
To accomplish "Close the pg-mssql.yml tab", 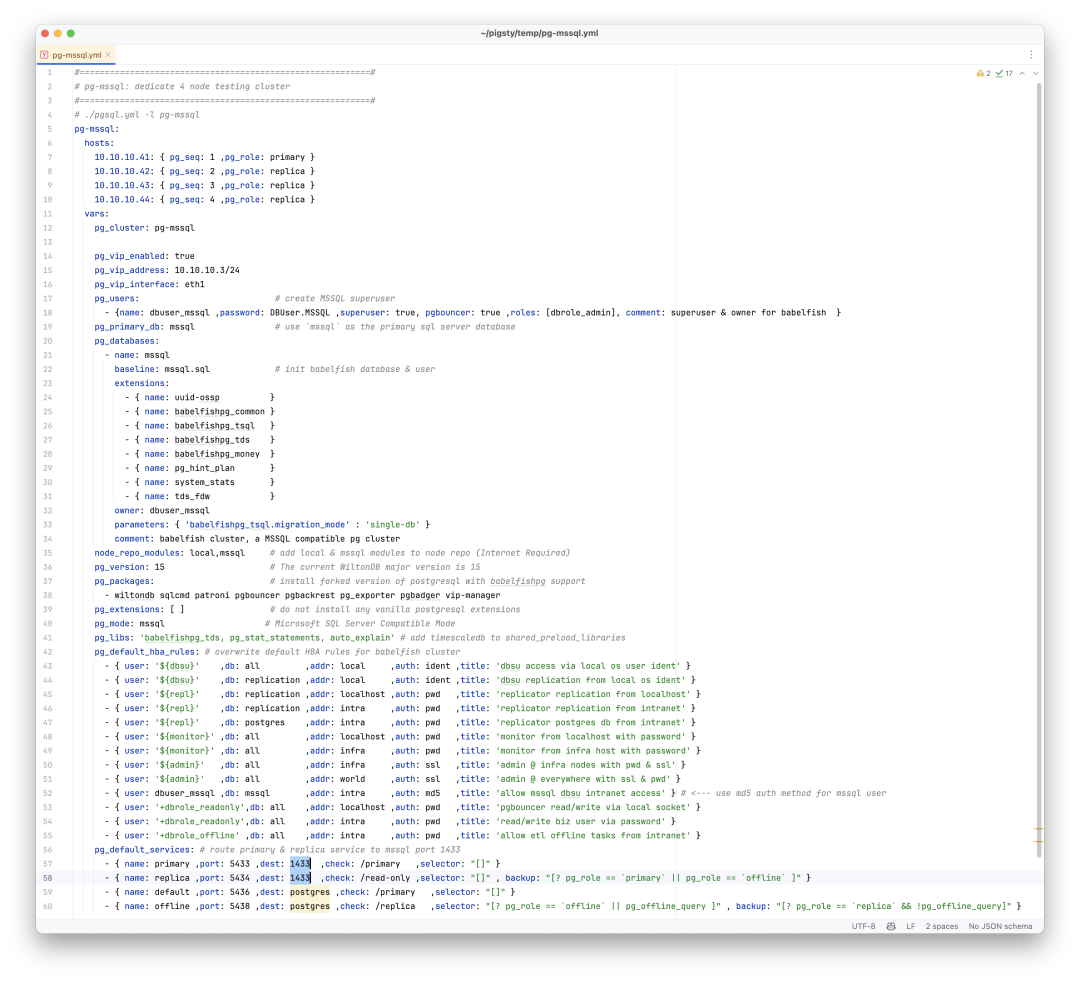I will (106, 55).
